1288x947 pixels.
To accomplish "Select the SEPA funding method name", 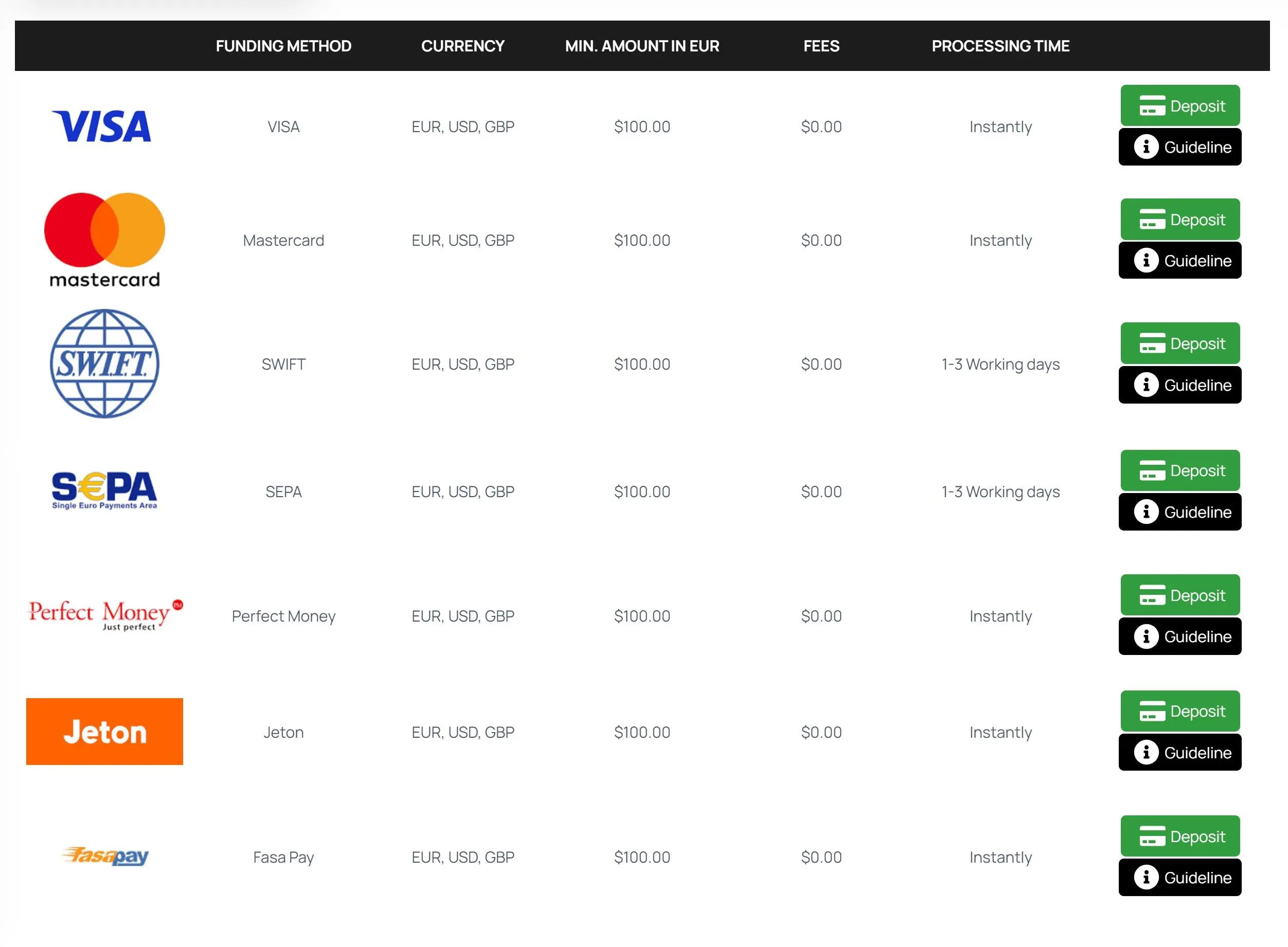I will [283, 491].
